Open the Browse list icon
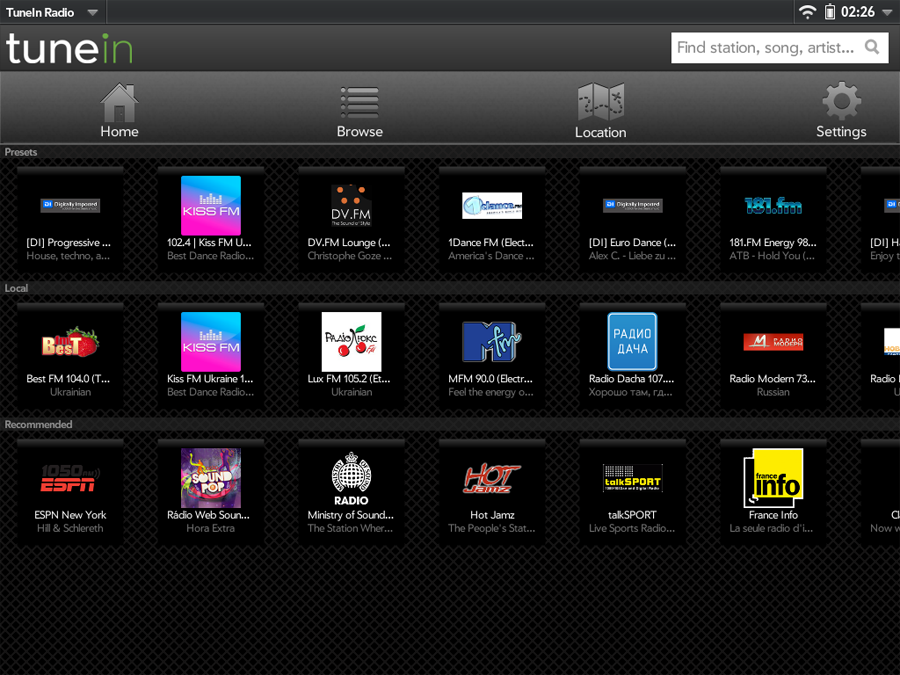900x675 pixels. pos(359,102)
